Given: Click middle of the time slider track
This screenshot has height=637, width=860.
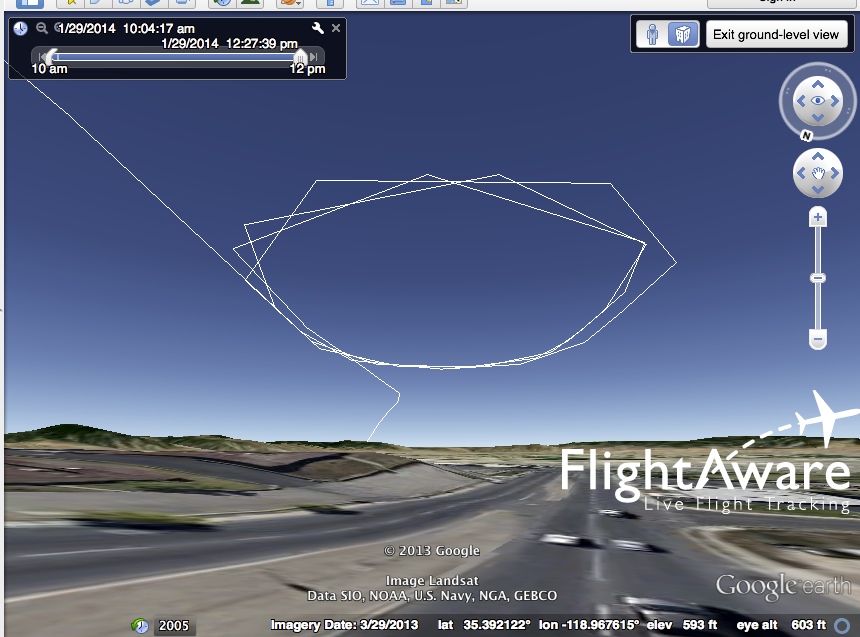Looking at the screenshot, I should pos(176,57).
